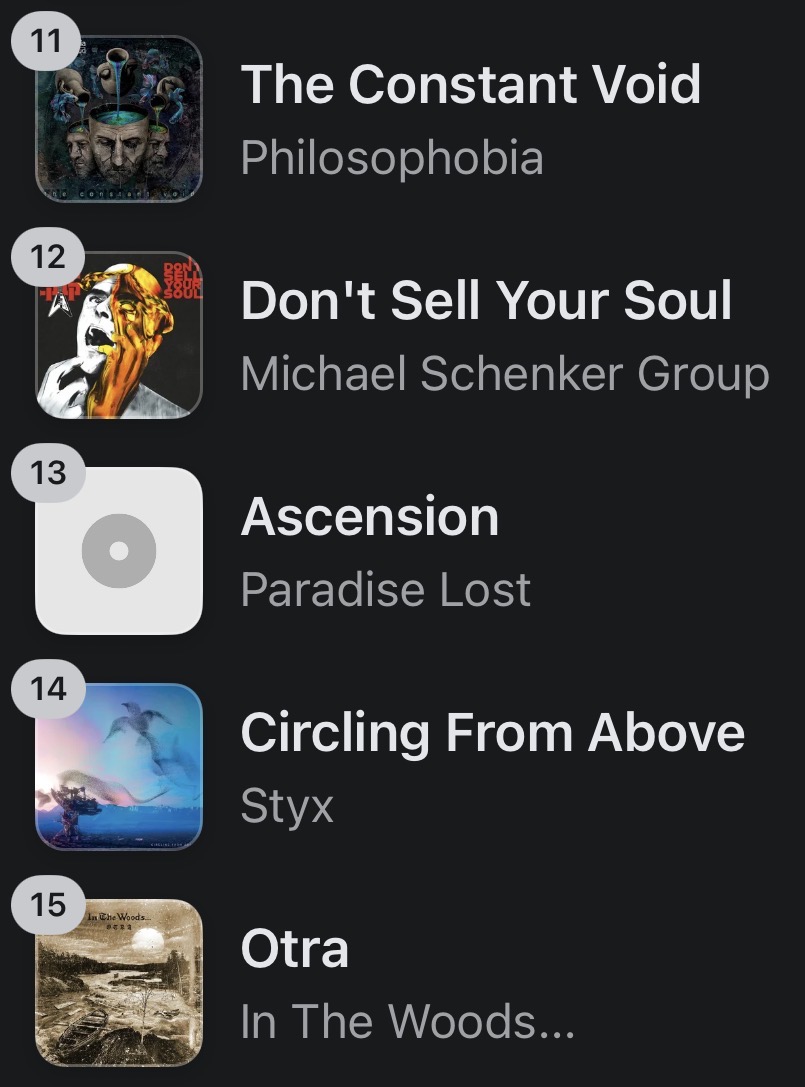The image size is (805, 1087).
Task: Choose the Circling From Above title
Action: click(x=493, y=733)
